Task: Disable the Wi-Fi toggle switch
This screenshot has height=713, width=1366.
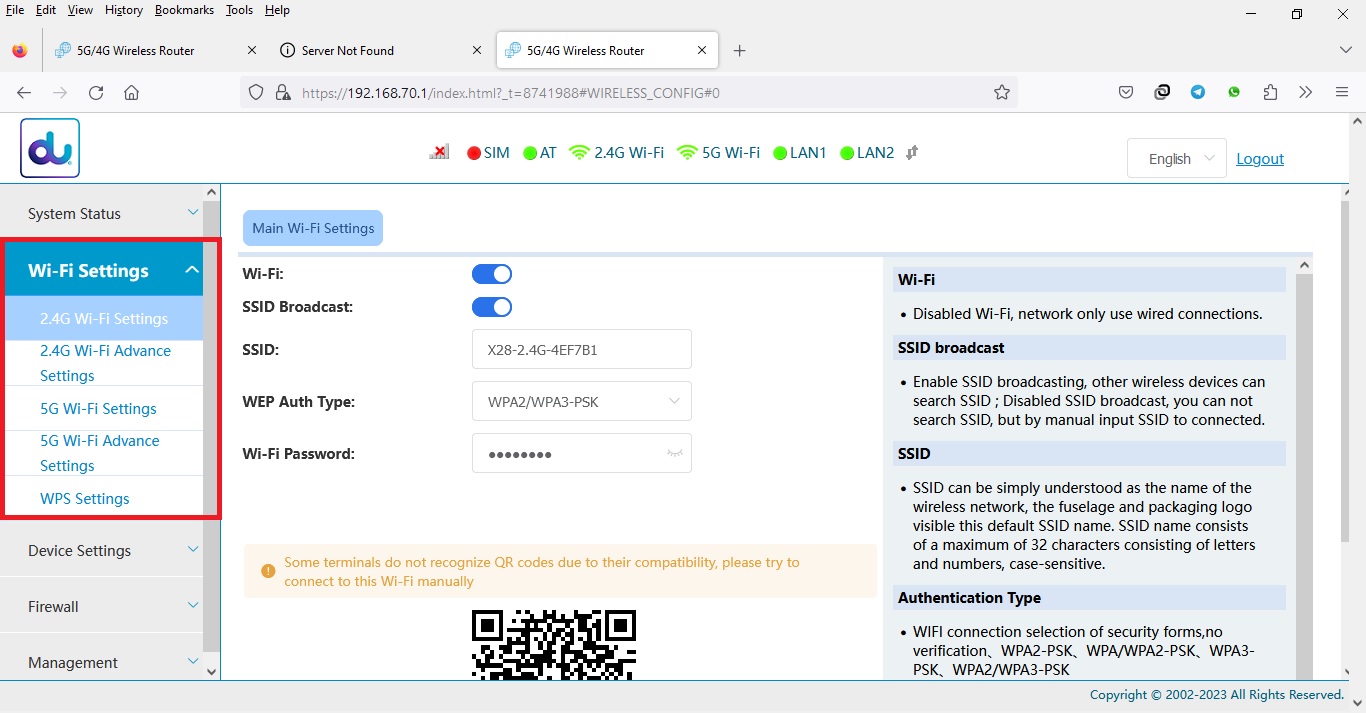Action: [x=492, y=274]
